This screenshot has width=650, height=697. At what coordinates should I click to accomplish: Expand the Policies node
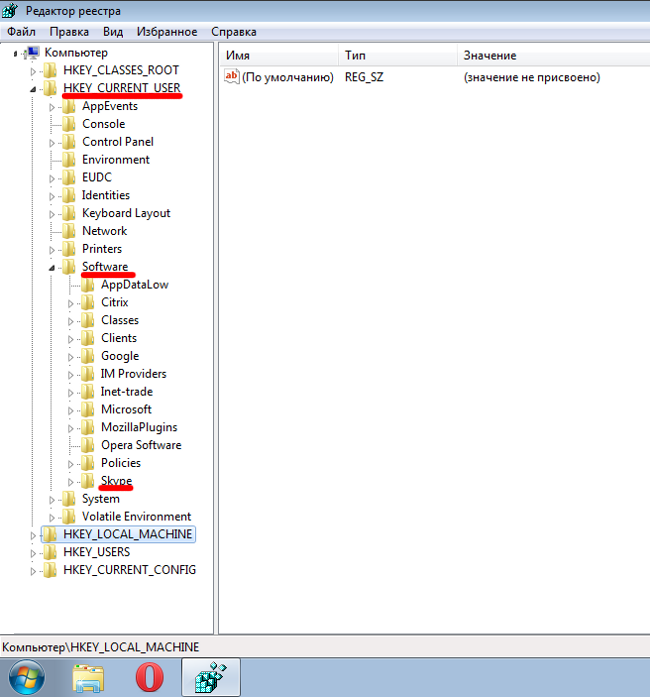point(70,464)
